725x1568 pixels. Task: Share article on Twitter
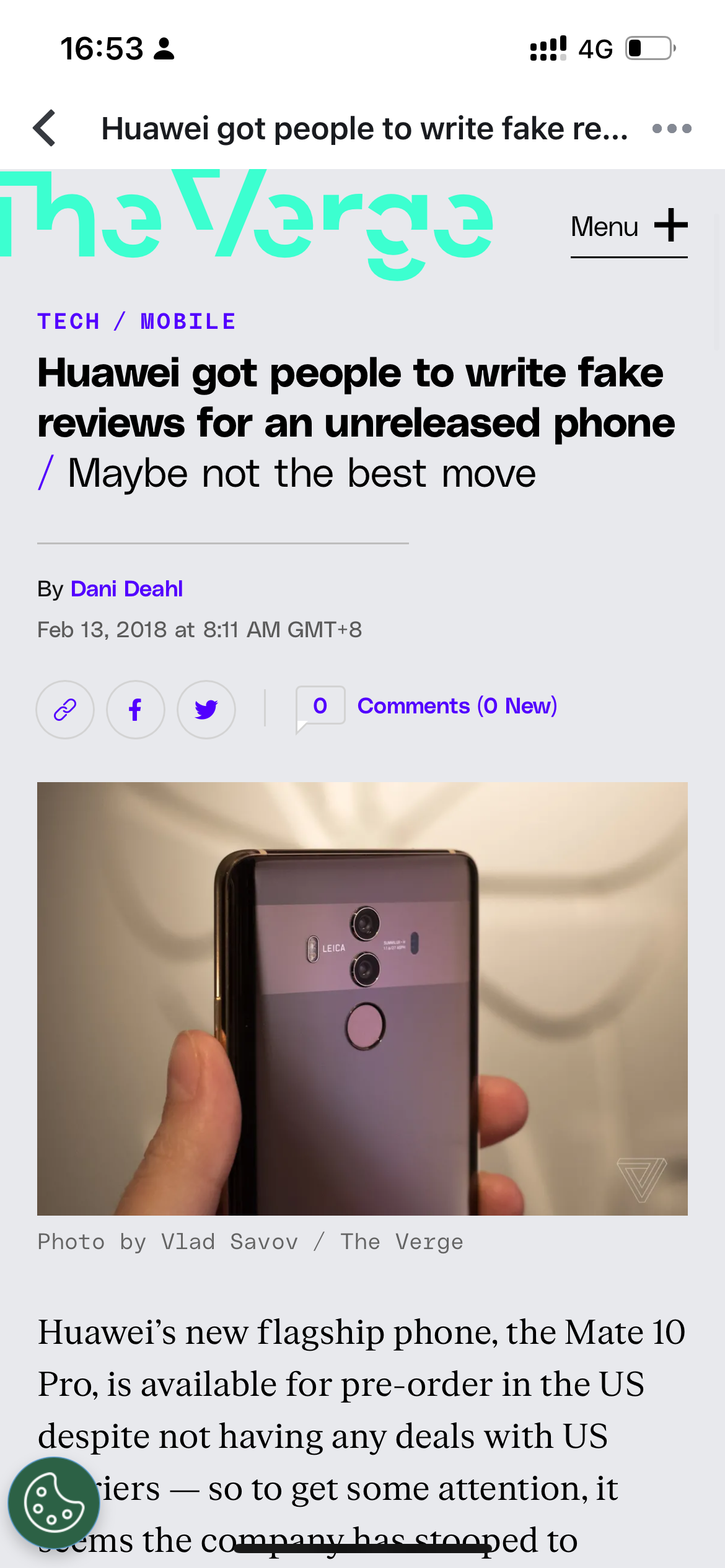click(206, 710)
